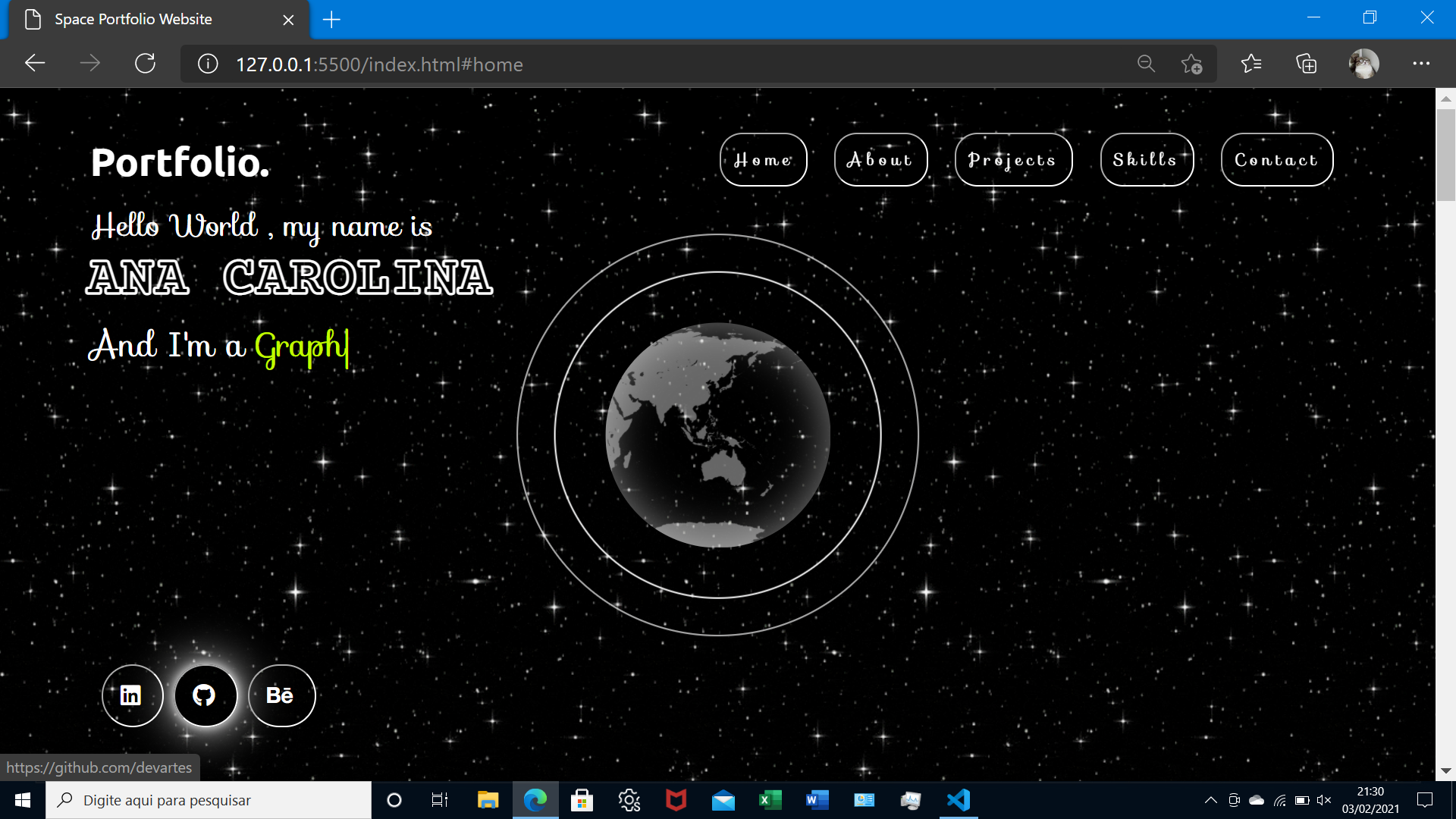
Task: Expand hidden icons in the system tray
Action: click(x=1211, y=799)
